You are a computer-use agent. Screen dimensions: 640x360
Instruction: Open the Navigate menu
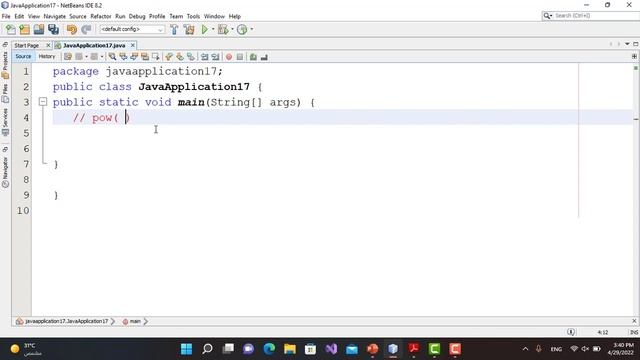(x=55, y=16)
